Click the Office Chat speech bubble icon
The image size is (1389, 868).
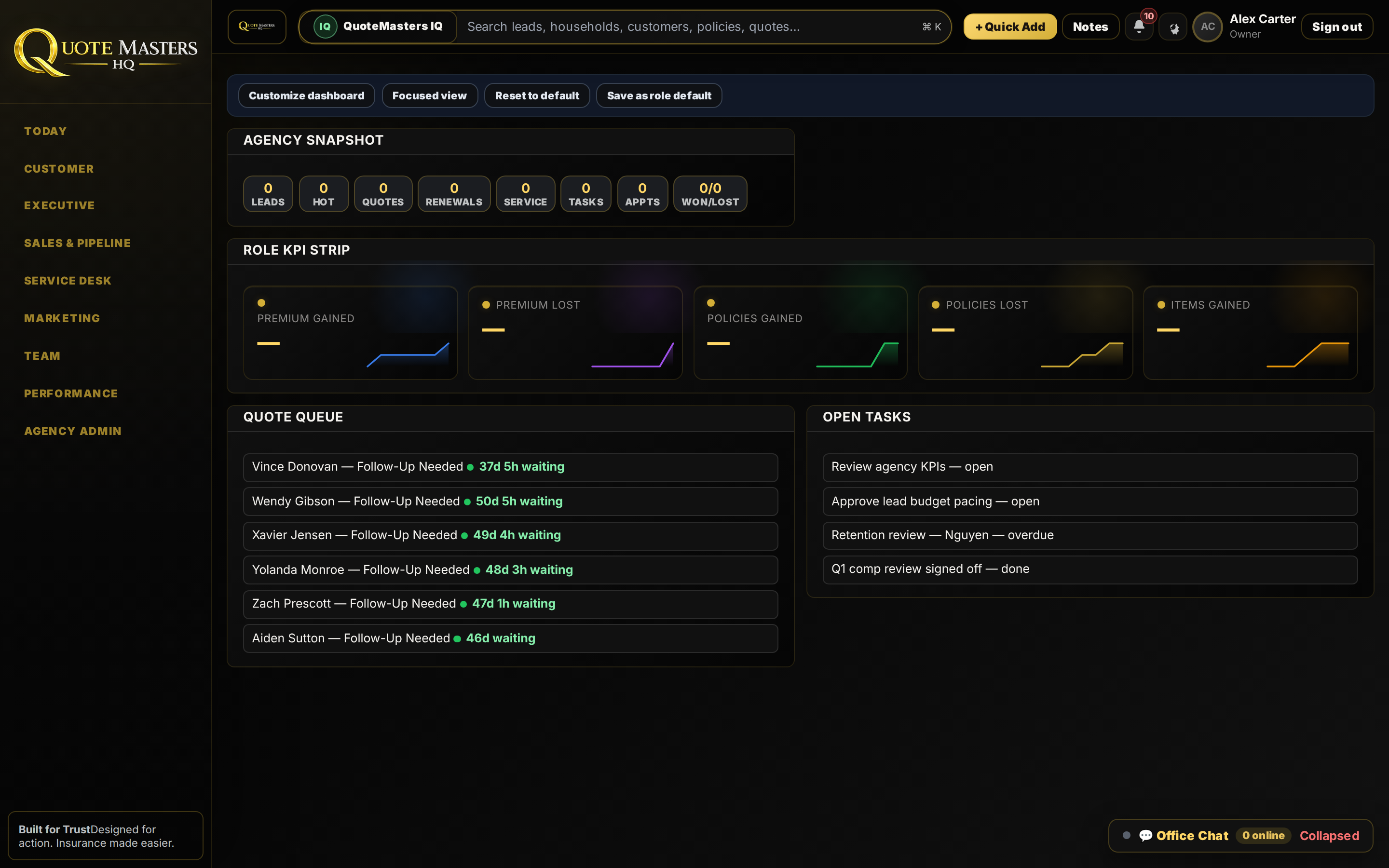pyautogui.click(x=1145, y=835)
